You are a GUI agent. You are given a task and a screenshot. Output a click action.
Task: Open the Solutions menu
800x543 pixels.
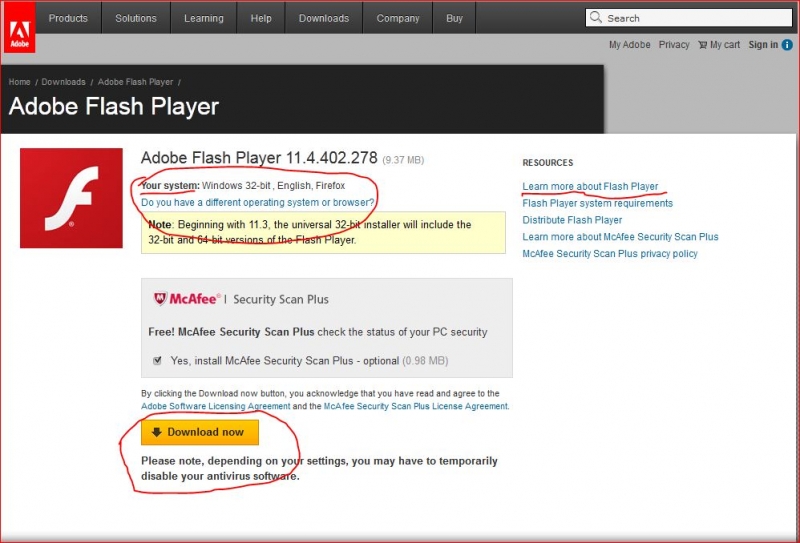[x=136, y=18]
